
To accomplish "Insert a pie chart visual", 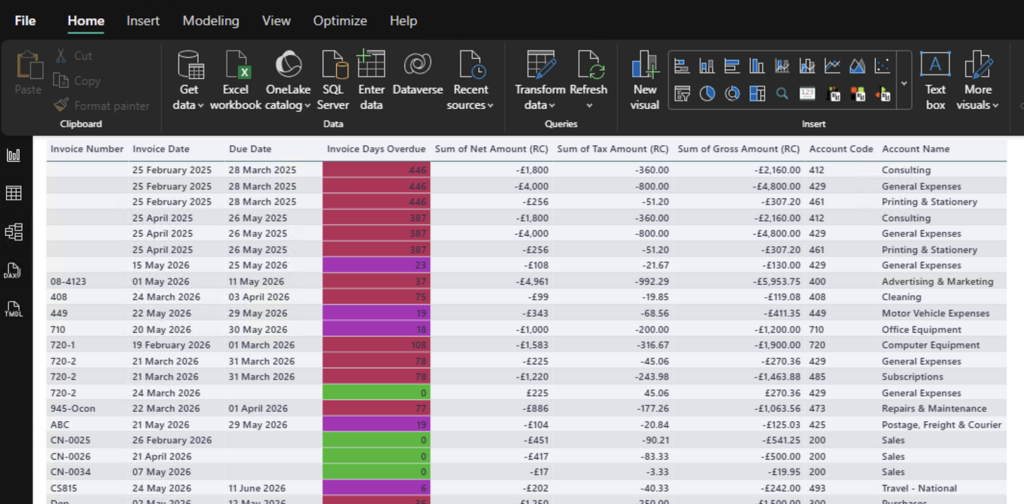I will click(707, 94).
